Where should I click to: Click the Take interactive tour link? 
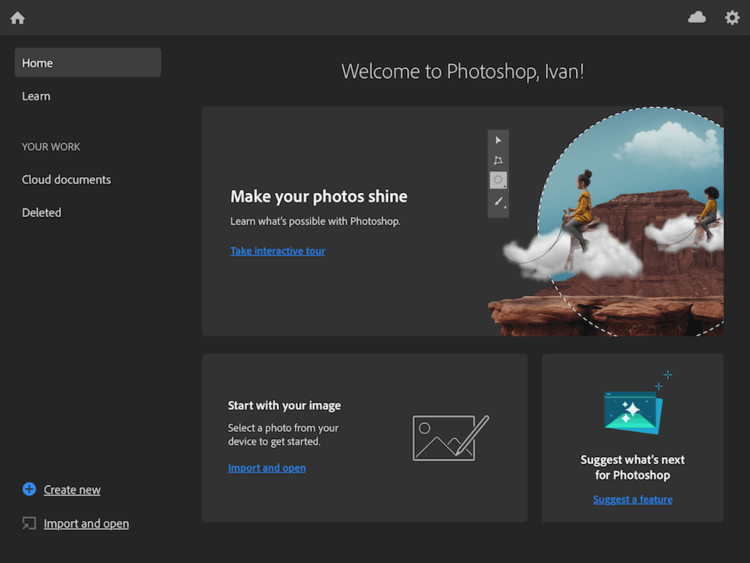pos(277,251)
